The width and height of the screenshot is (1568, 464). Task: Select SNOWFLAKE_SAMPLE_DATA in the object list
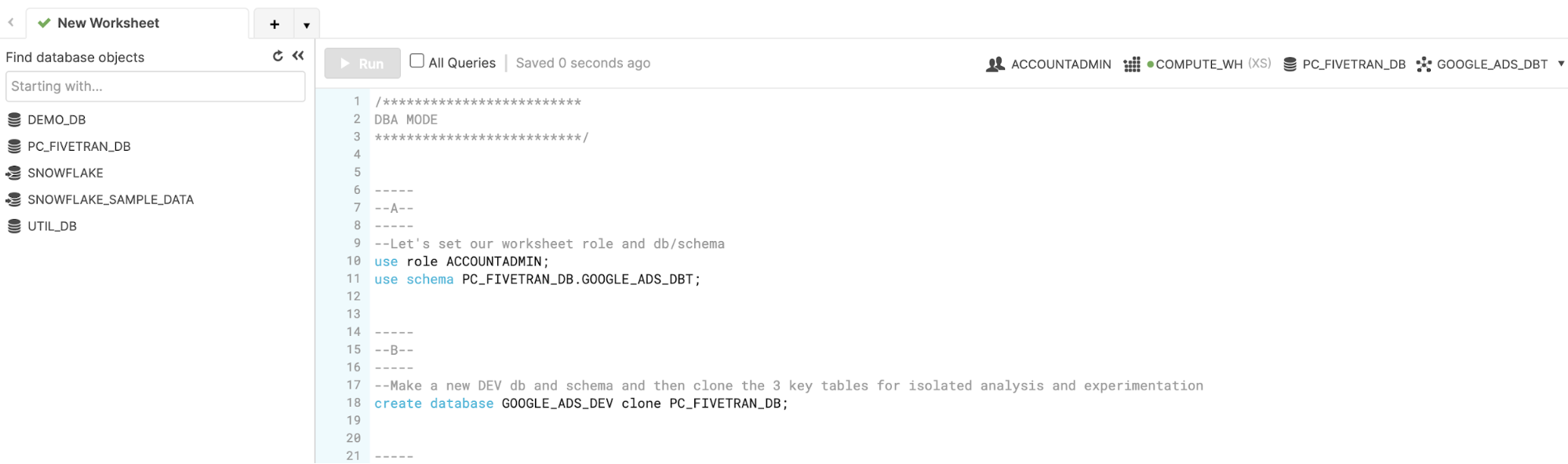coord(111,199)
